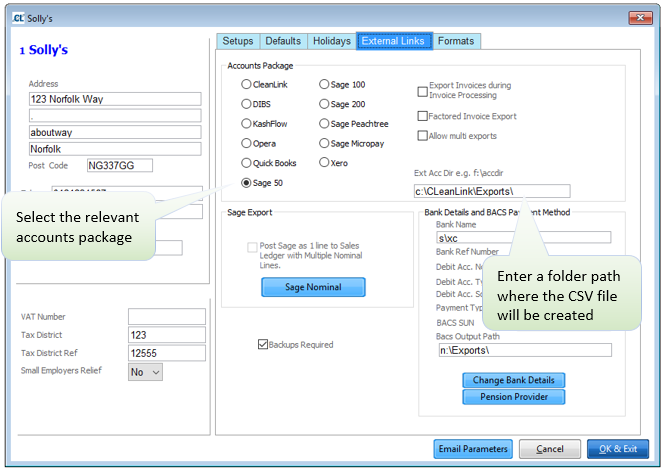665x473 pixels.
Task: Click the address field 123 Norfolk Way
Action: click(115, 99)
